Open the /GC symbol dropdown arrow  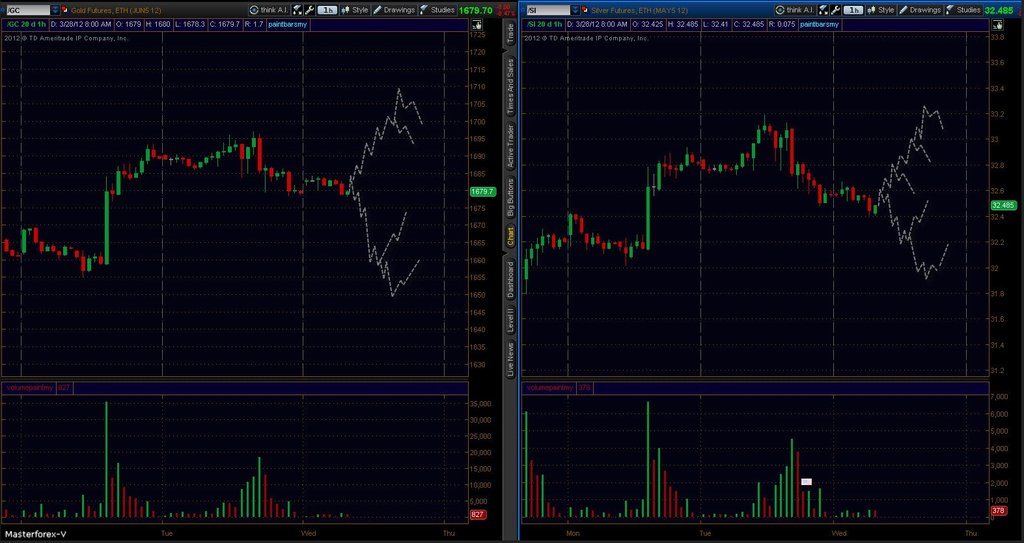click(56, 10)
